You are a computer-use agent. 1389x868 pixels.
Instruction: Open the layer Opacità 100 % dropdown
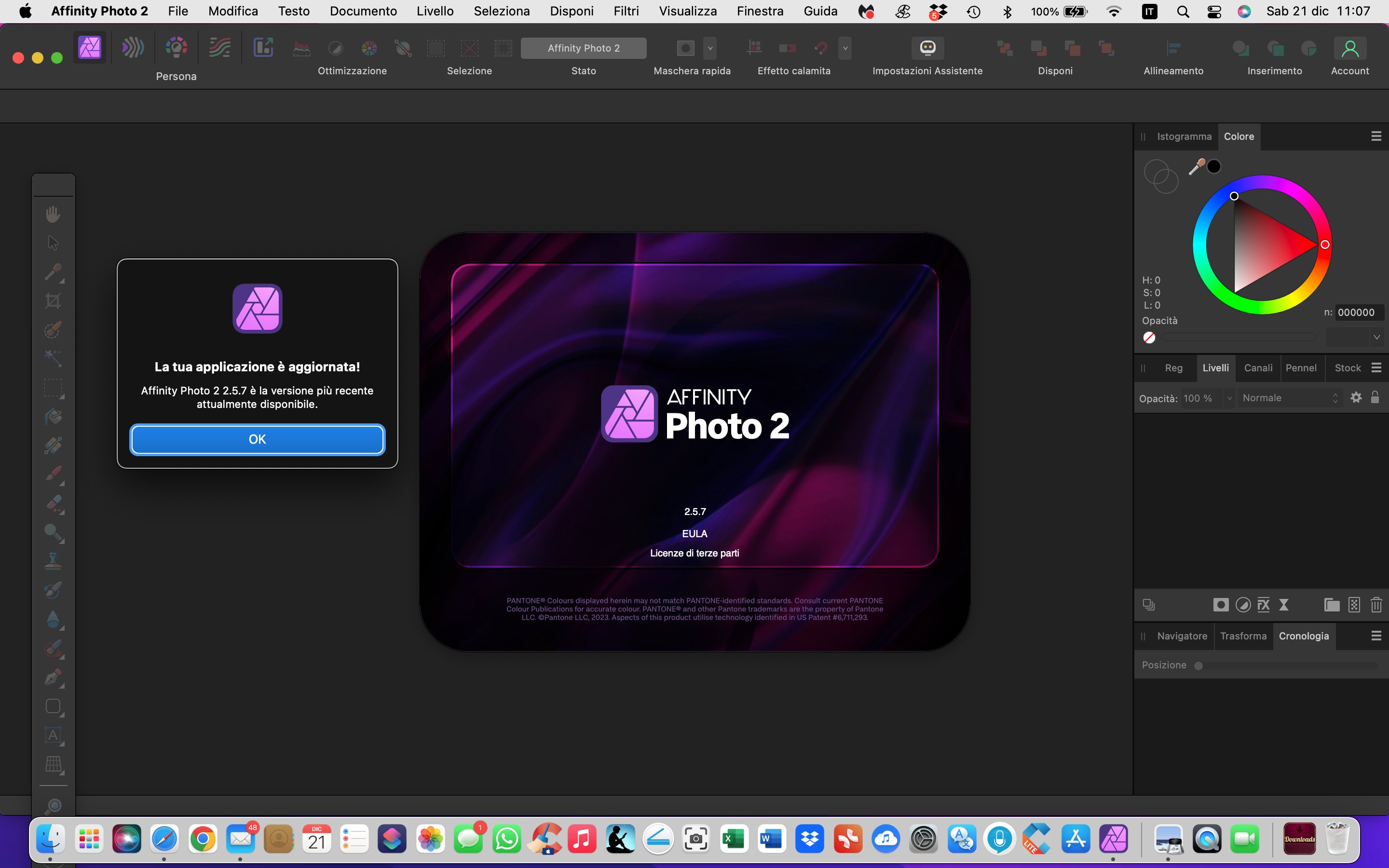click(1229, 398)
